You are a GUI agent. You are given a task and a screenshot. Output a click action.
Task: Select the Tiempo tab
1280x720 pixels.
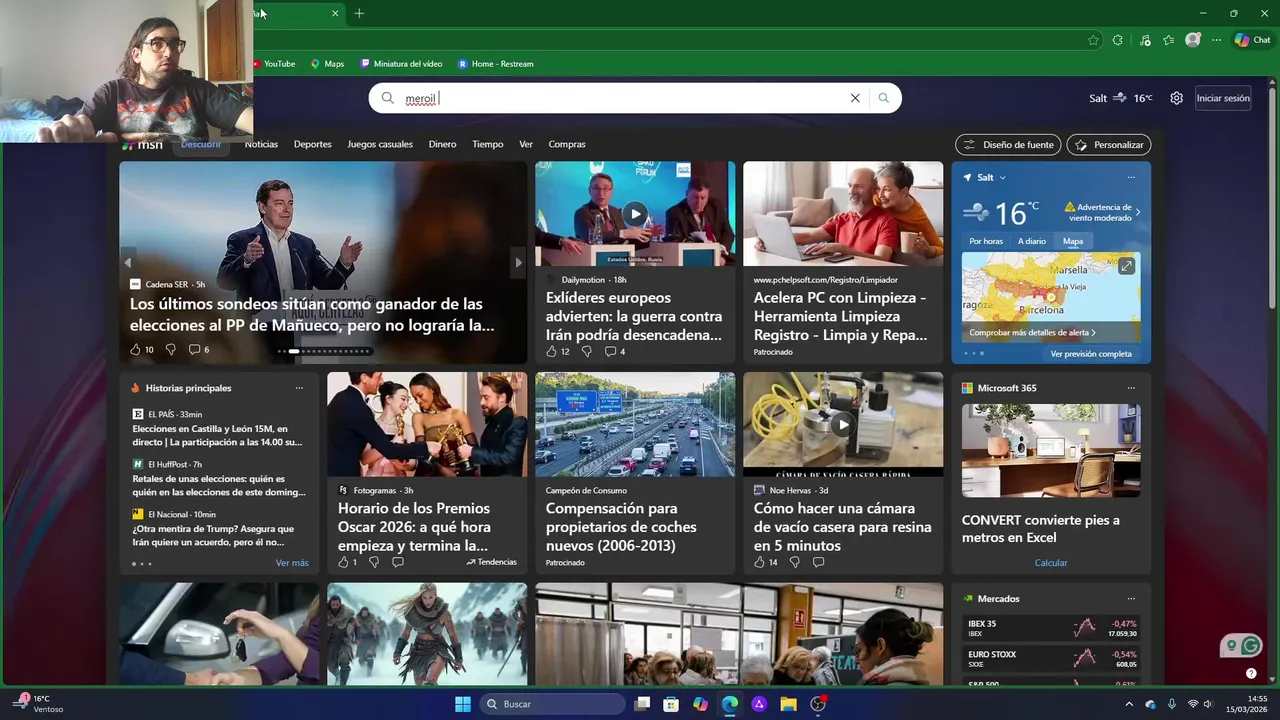[x=487, y=144]
